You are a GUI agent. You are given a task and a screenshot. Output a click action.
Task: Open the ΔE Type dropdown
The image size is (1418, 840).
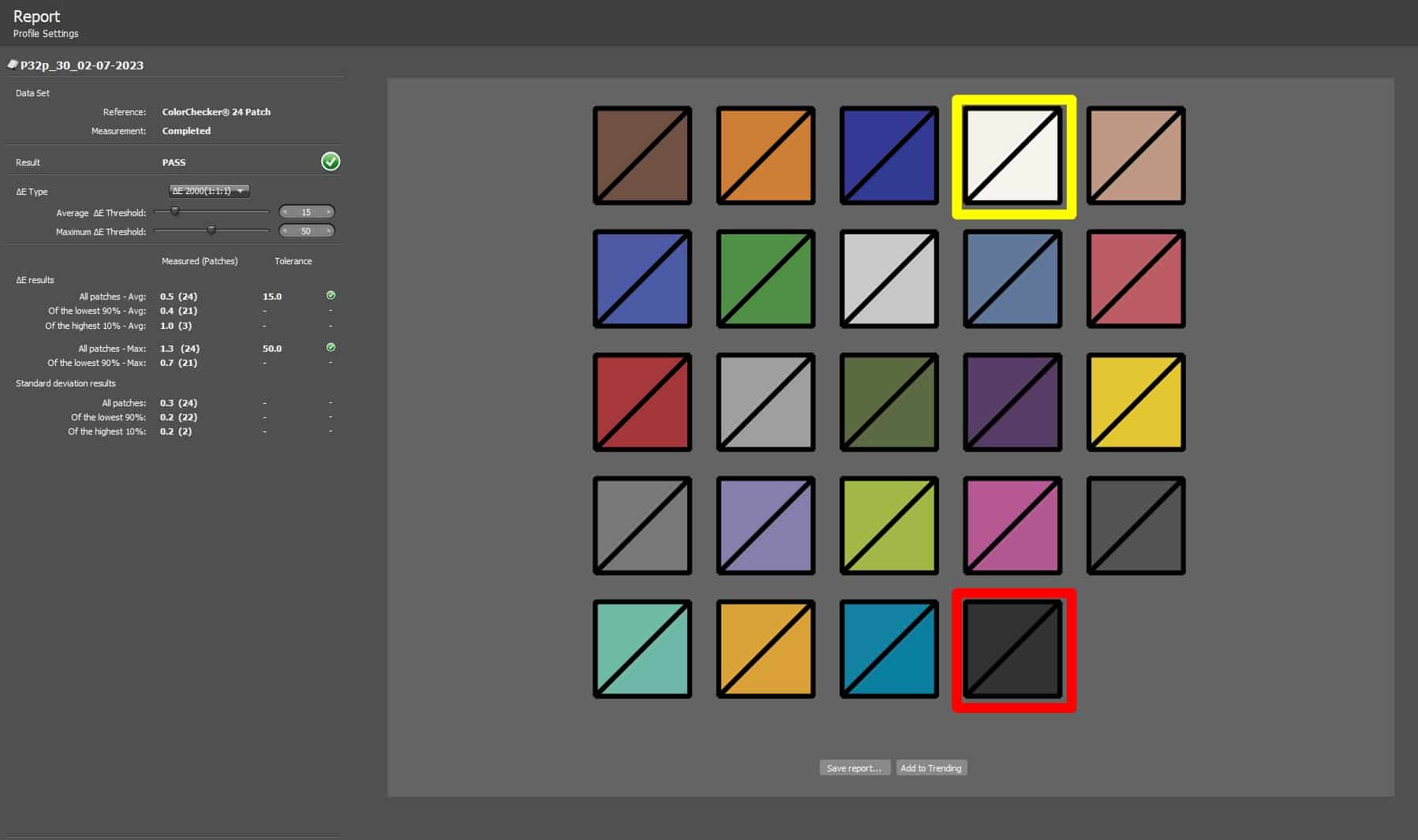tap(210, 191)
